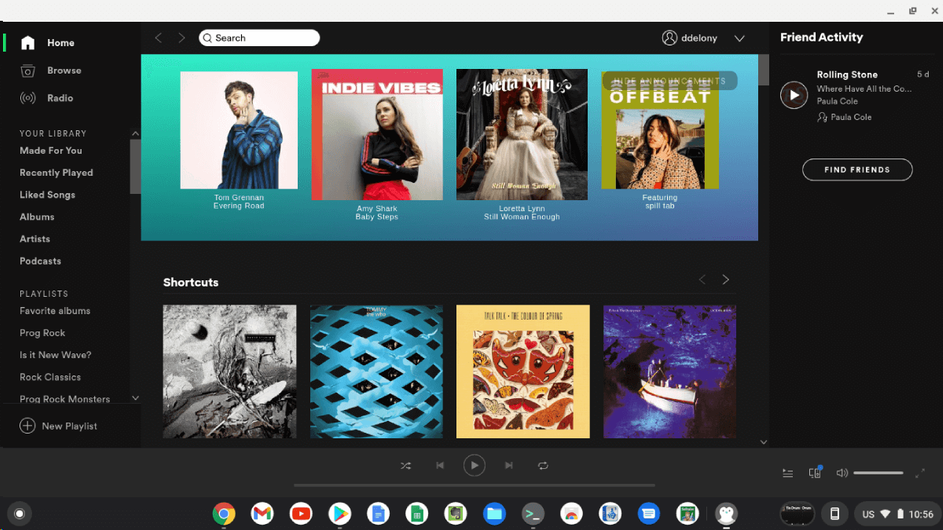The width and height of the screenshot is (943, 530).
Task: Open the Prog Rock playlist
Action: point(42,333)
